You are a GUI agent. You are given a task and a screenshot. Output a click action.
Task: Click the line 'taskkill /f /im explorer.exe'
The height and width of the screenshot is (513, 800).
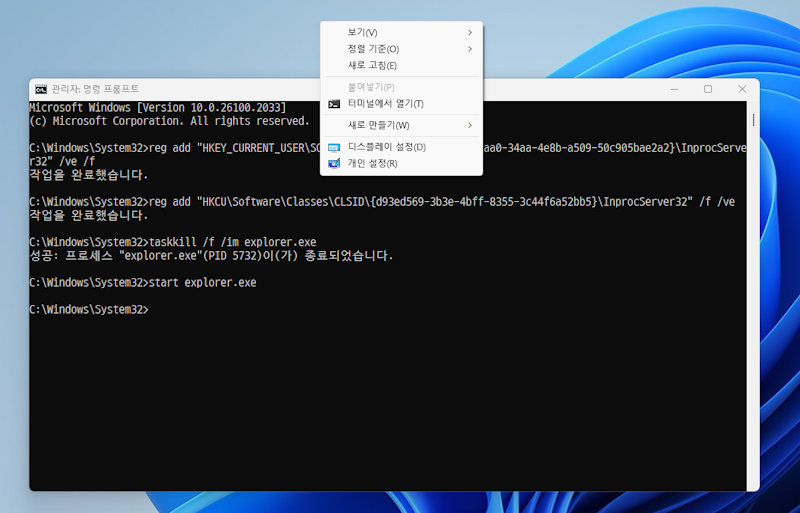(x=172, y=242)
